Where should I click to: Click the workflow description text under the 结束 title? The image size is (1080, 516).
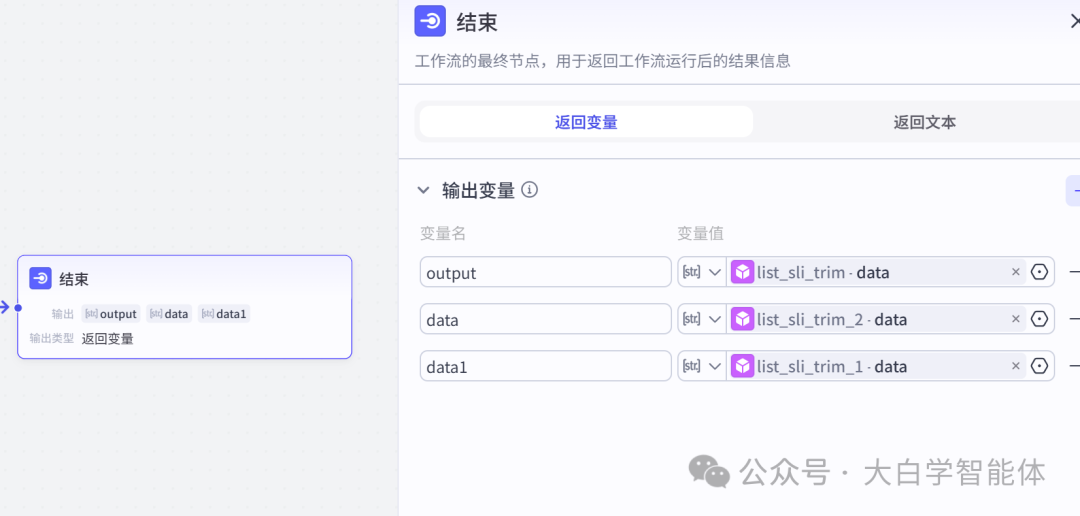602,61
